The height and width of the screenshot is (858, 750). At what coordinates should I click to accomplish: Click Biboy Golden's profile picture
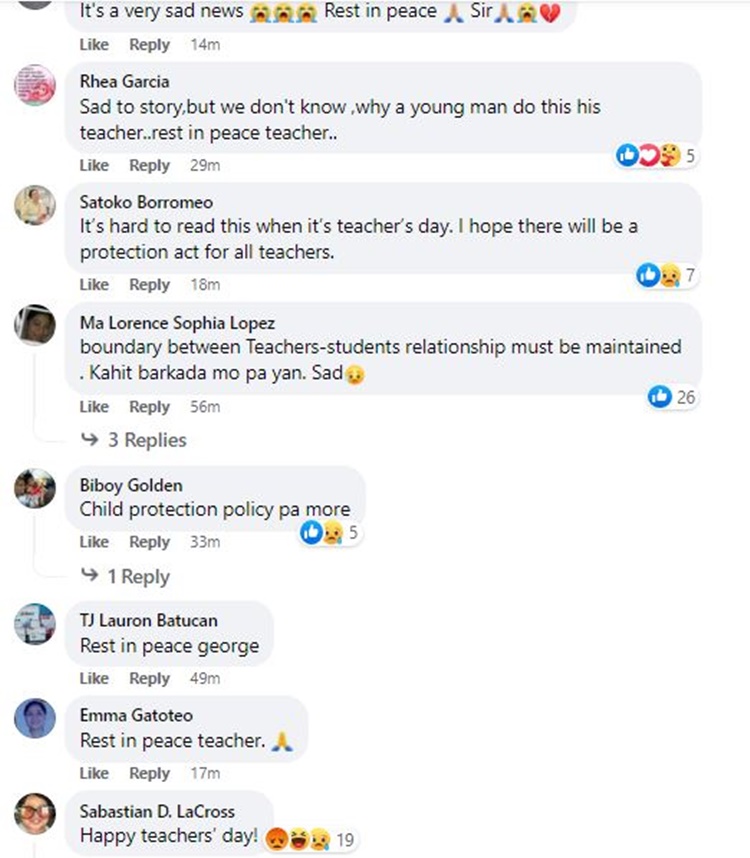[35, 489]
